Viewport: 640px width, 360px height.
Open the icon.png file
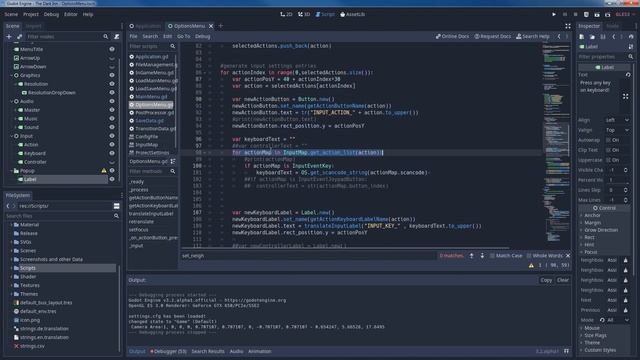(30, 320)
